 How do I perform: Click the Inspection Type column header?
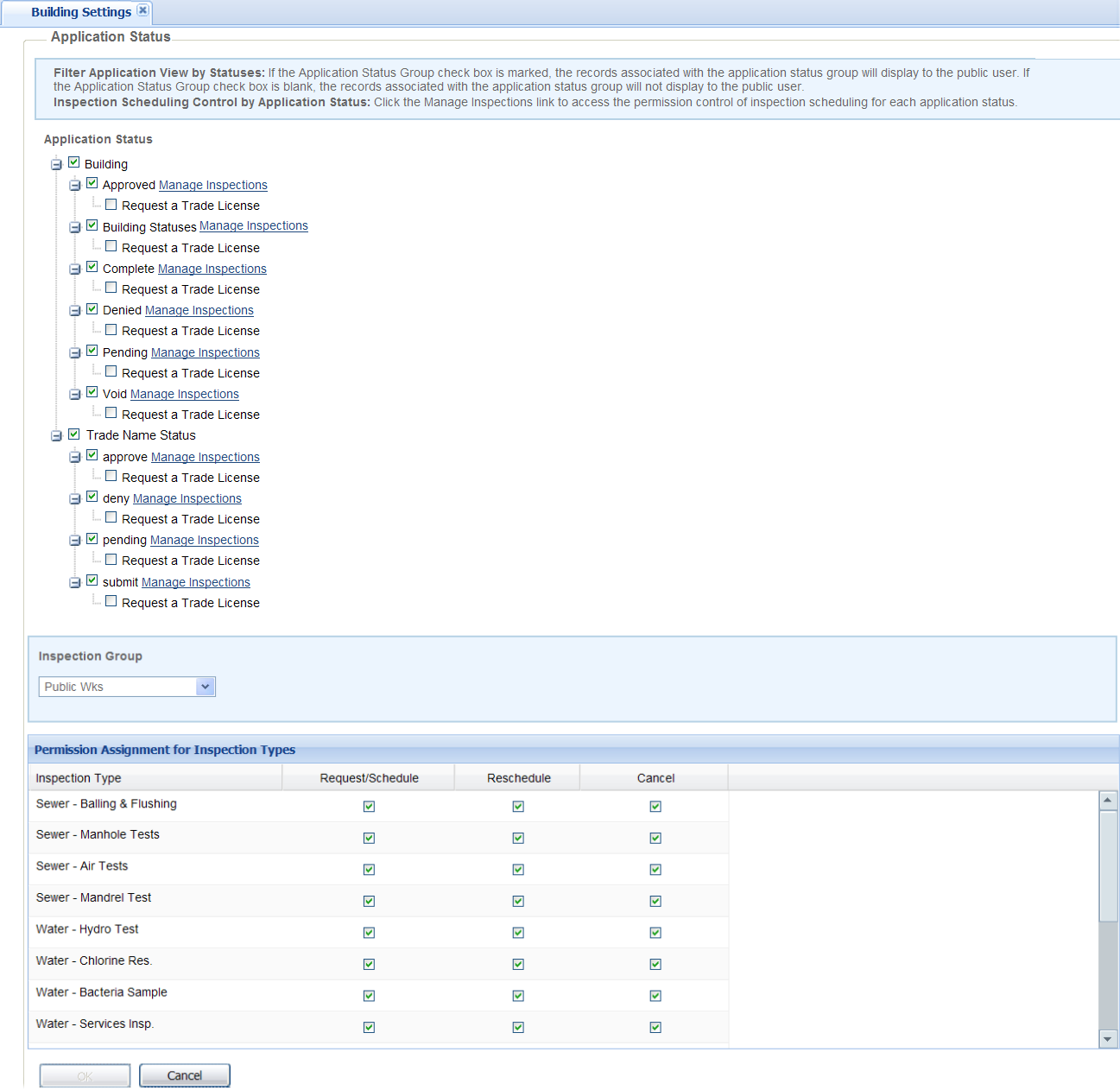(79, 778)
